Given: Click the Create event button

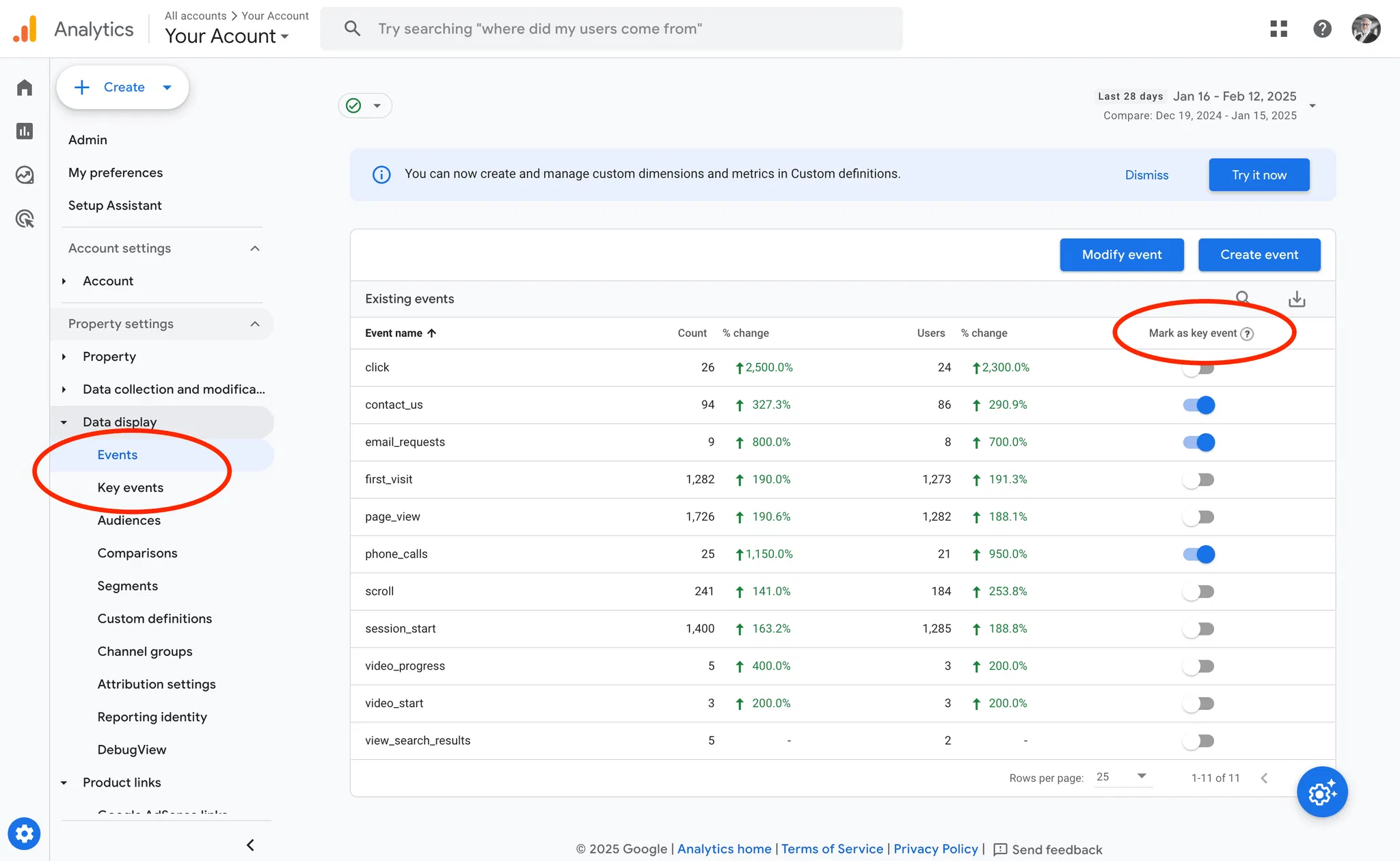Looking at the screenshot, I should (1259, 255).
